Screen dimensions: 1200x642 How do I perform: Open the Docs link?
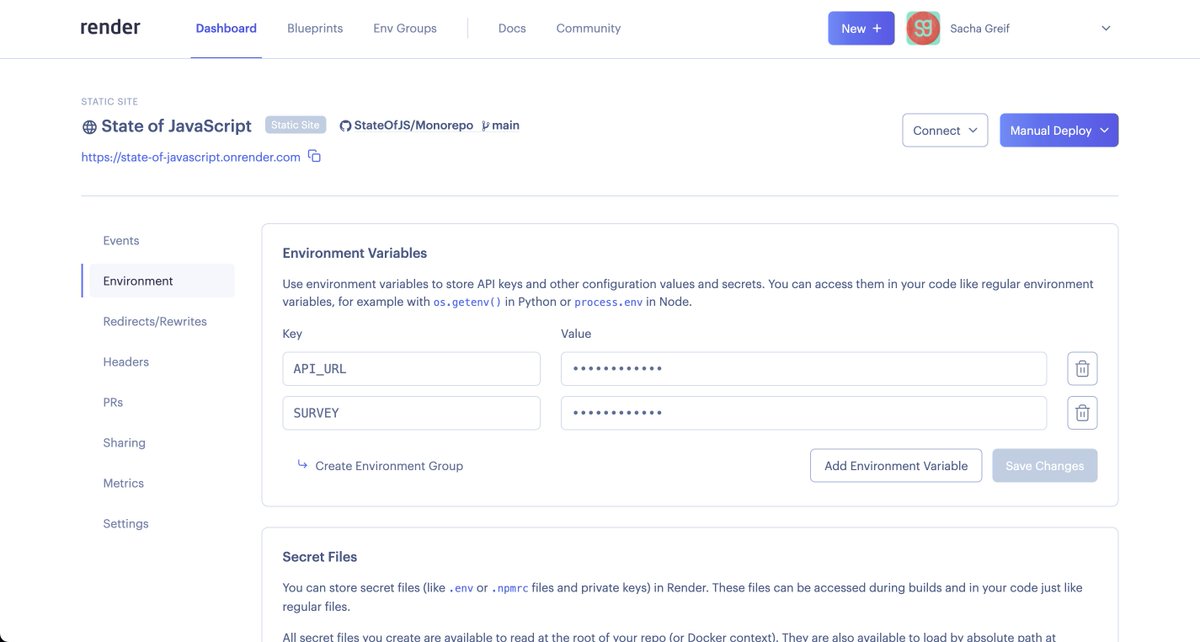(x=512, y=28)
